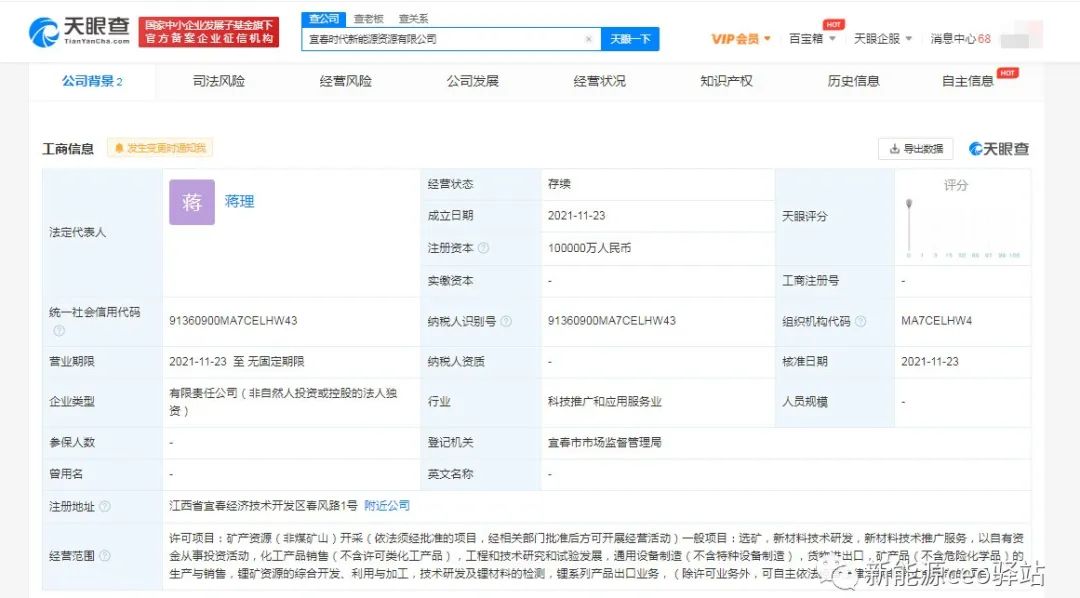The height and width of the screenshot is (598, 1080).
Task: Clear the search box with the X icon
Action: [x=588, y=39]
